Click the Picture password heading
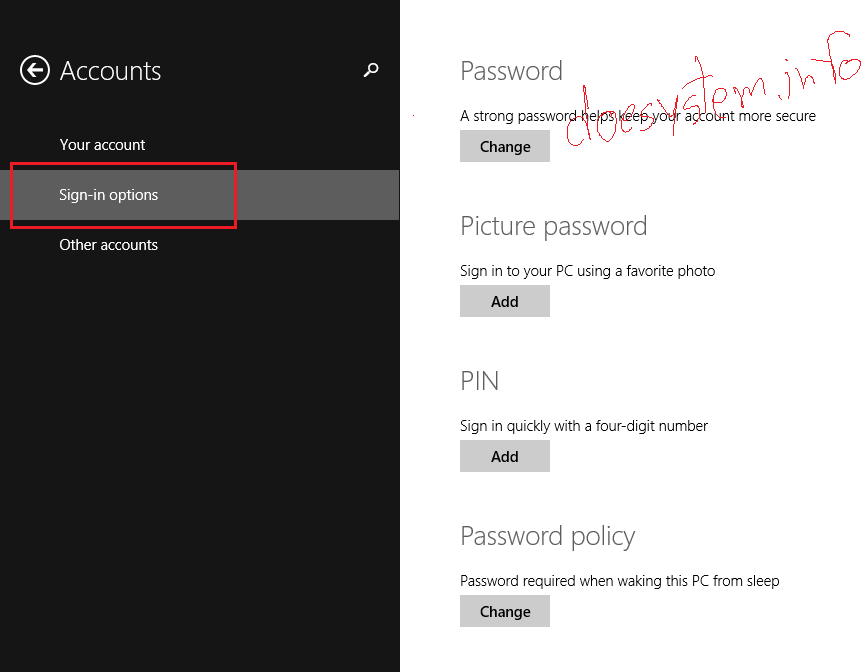The image size is (868, 672). 553,226
